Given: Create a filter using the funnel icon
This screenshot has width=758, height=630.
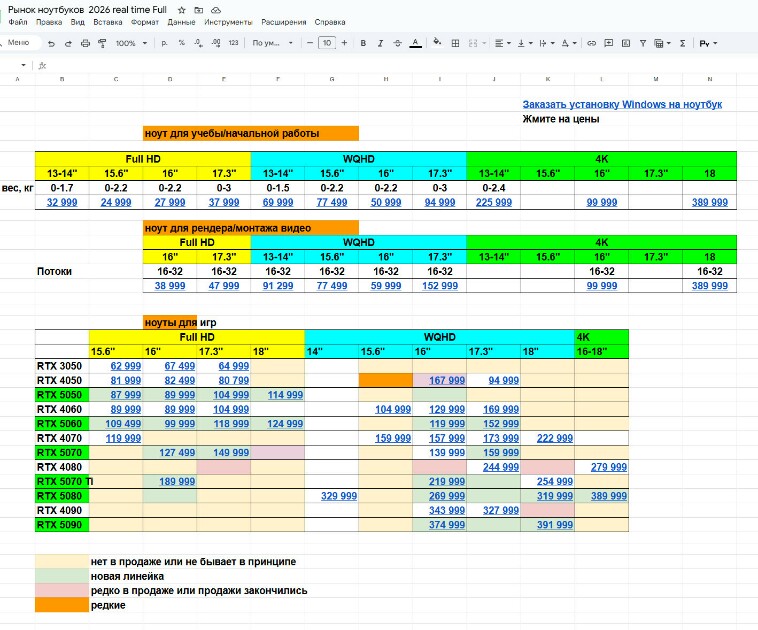Looking at the screenshot, I should click(643, 44).
